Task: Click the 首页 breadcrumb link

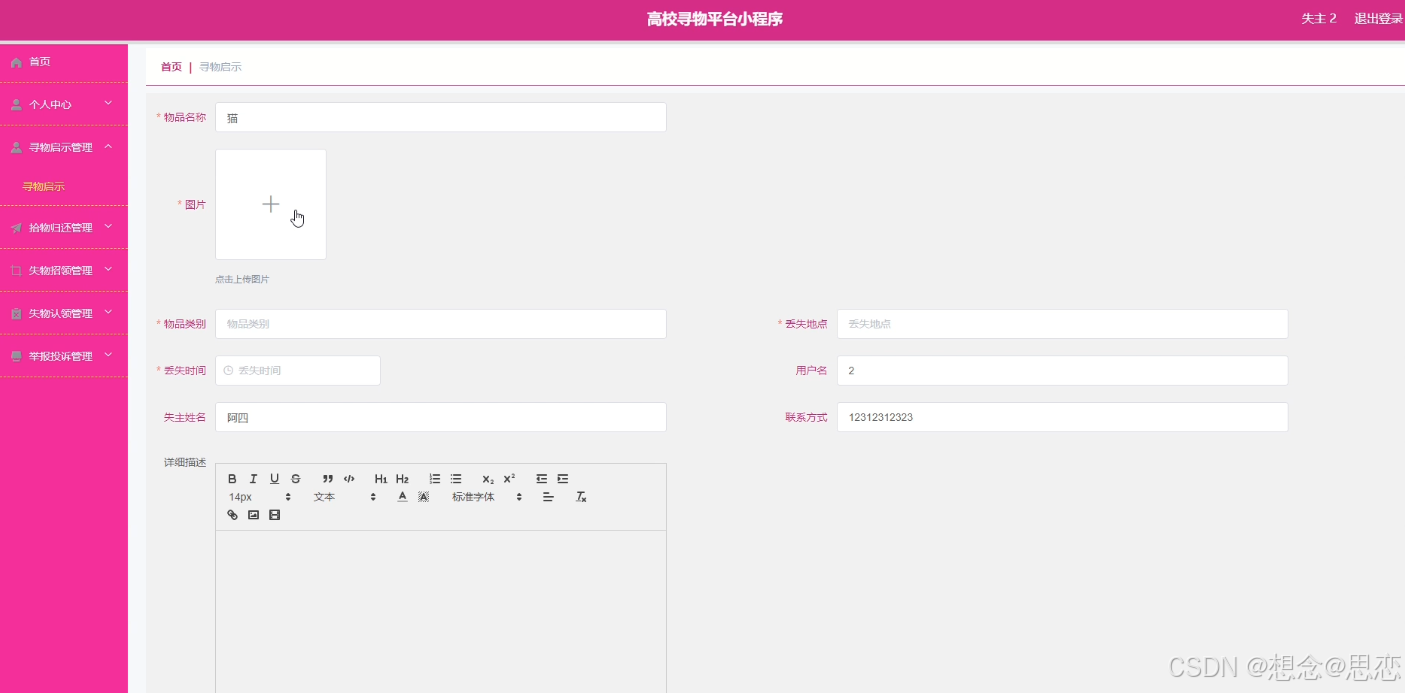Action: coord(171,67)
